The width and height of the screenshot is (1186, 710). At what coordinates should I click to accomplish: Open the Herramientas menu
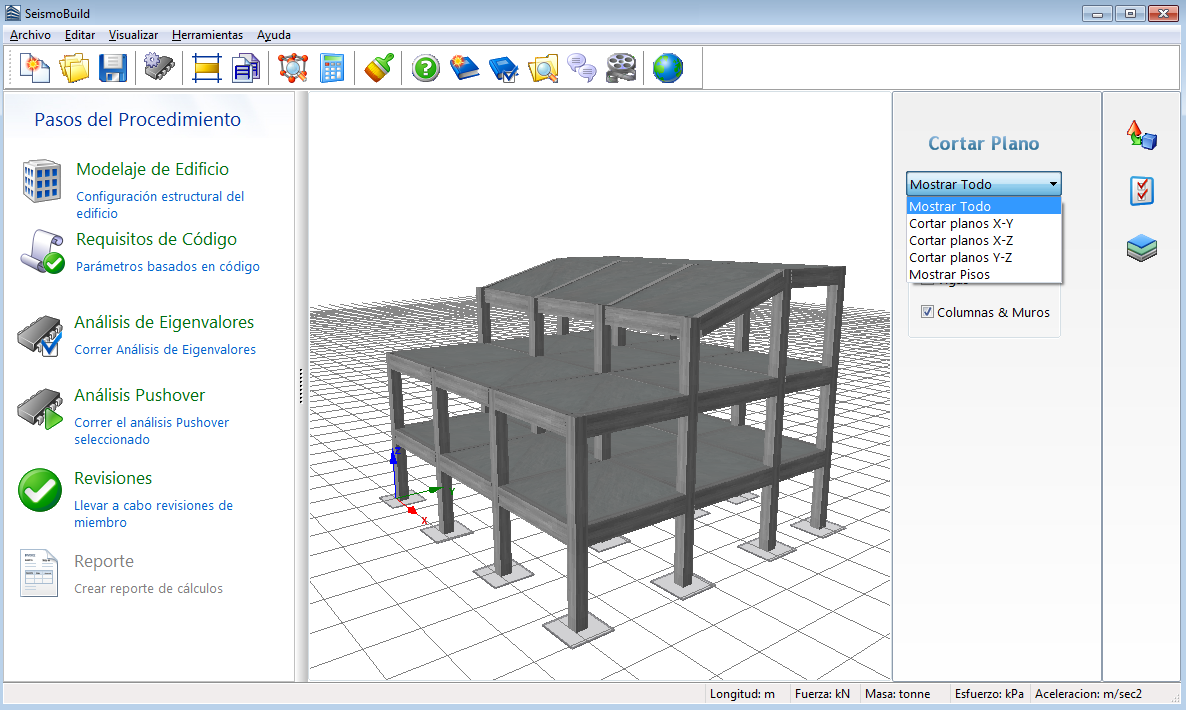point(207,35)
